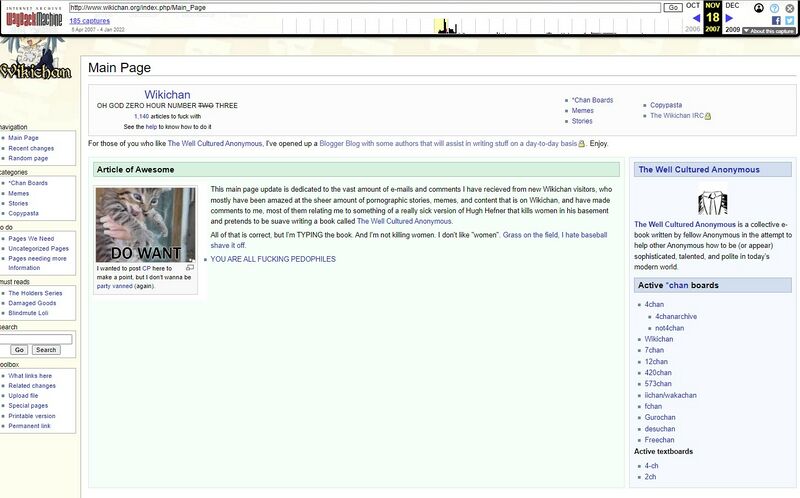The image size is (800, 498).
Task: Open Random page in navigation sidebar
Action: click(28, 158)
